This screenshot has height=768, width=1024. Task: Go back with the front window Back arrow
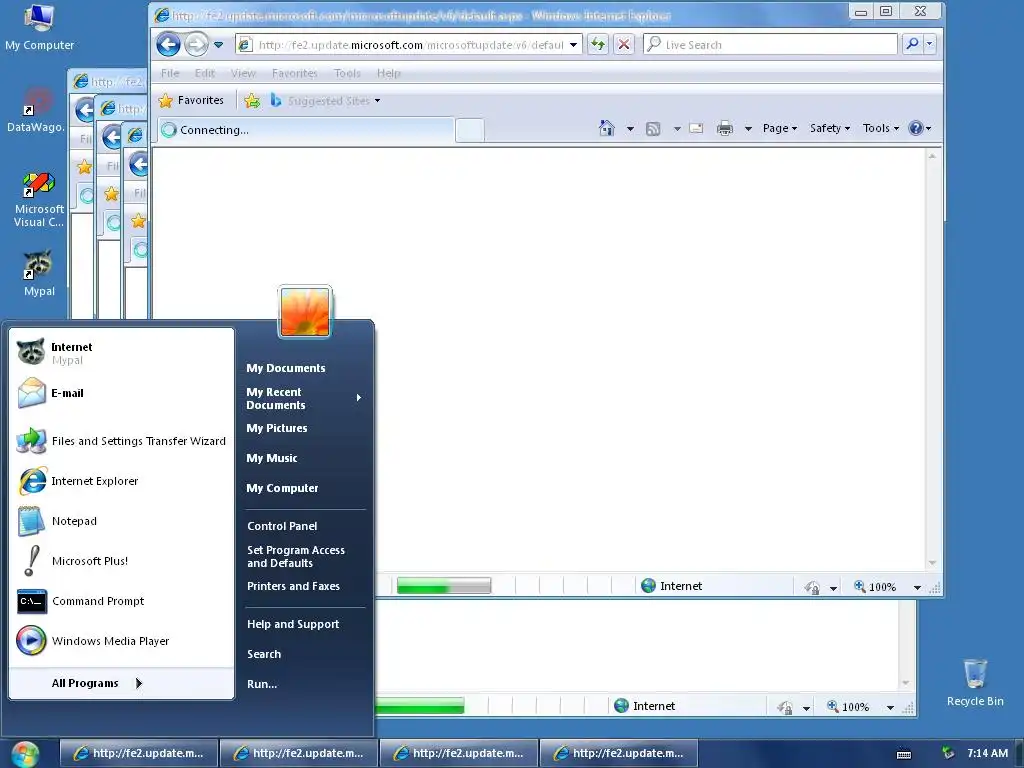pyautogui.click(x=168, y=44)
